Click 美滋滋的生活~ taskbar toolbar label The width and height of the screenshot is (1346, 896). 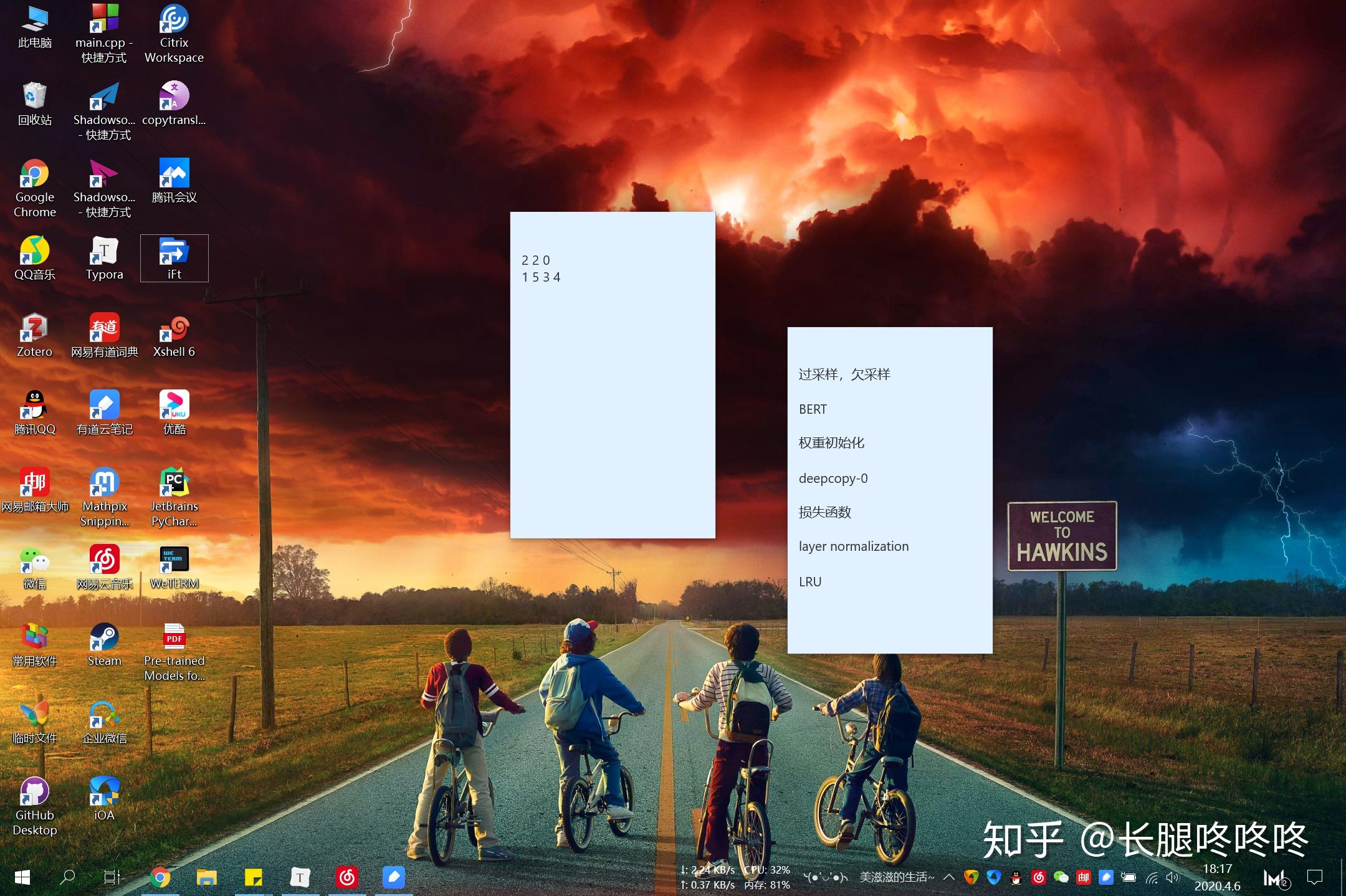897,877
